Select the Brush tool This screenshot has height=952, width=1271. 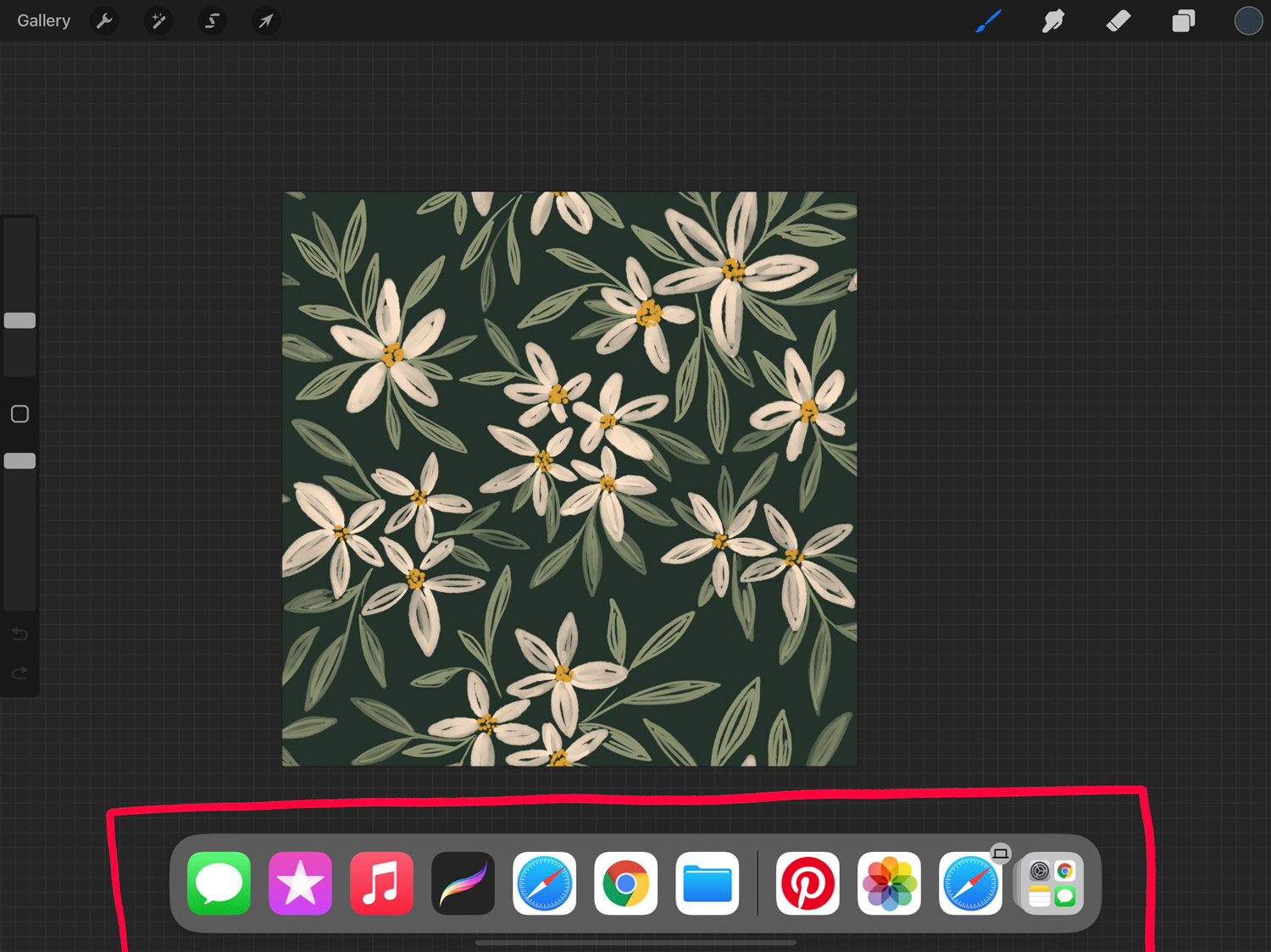(x=988, y=20)
